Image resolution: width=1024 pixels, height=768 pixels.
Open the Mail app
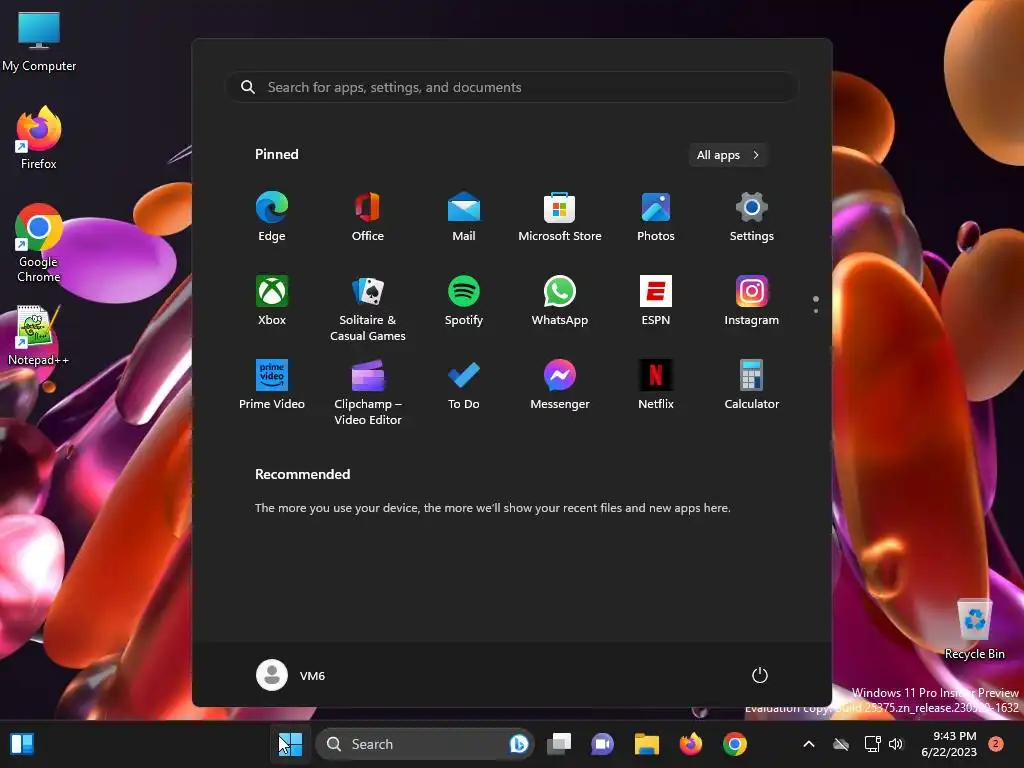point(464,217)
